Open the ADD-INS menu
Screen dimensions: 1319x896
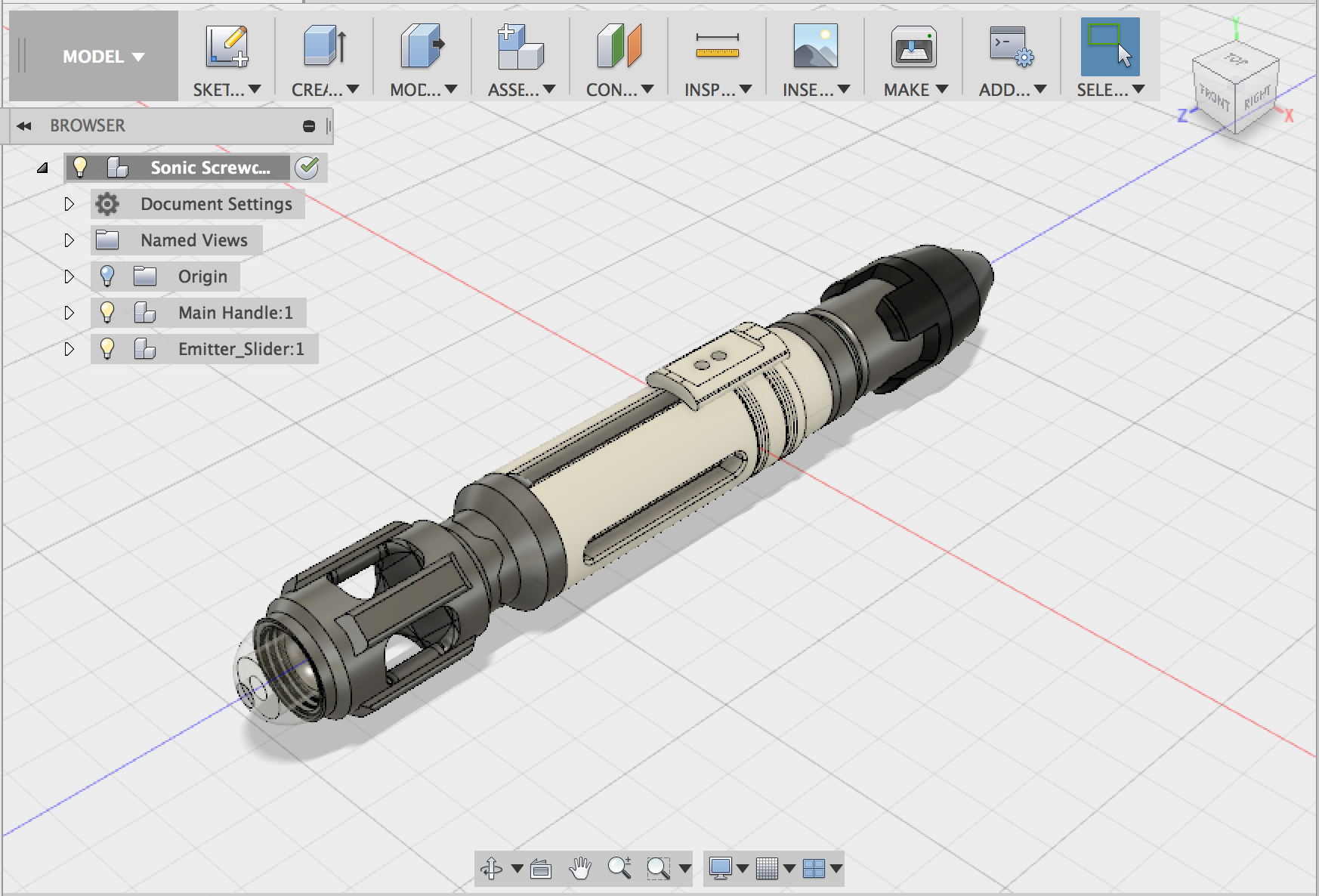click(x=1012, y=90)
